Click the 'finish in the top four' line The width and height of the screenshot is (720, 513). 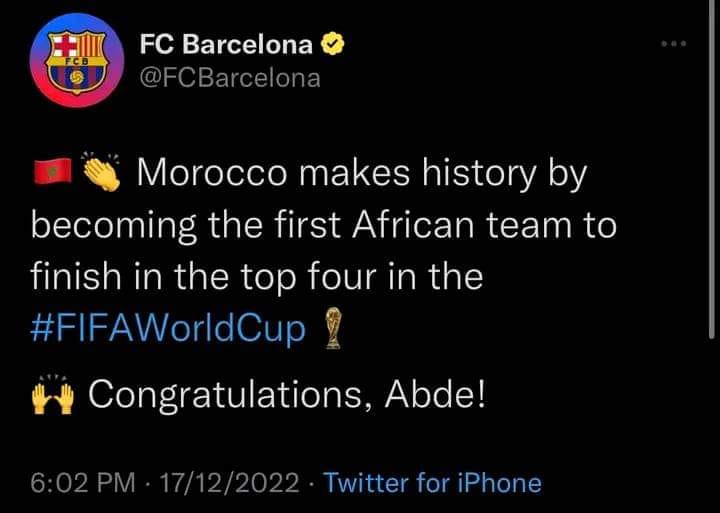pyautogui.click(x=257, y=277)
